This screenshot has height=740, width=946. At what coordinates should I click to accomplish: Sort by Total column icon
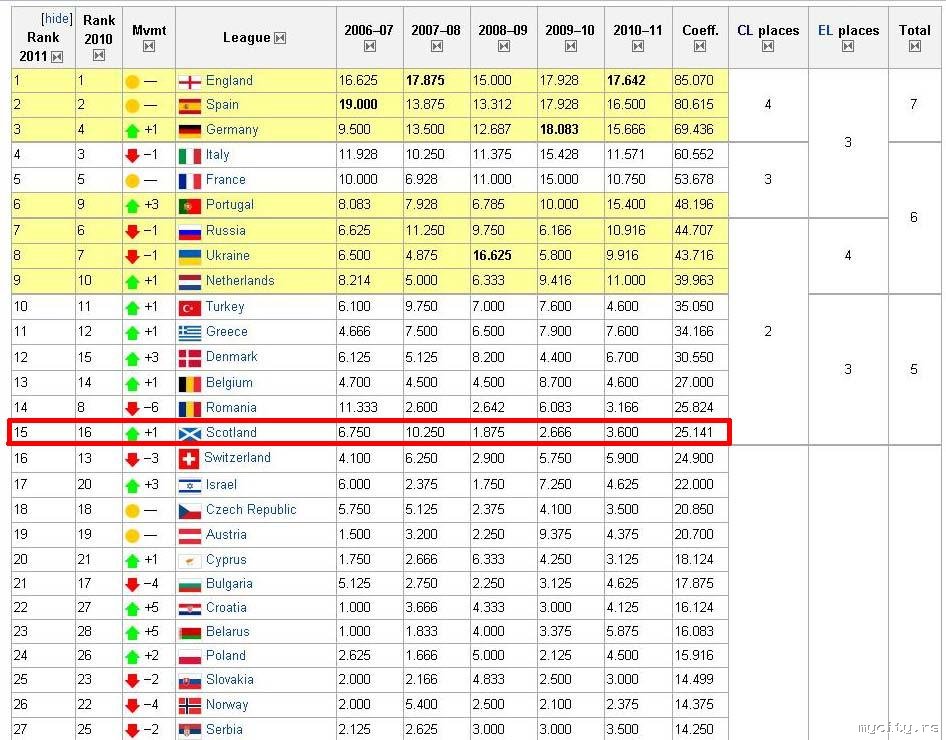[915, 46]
